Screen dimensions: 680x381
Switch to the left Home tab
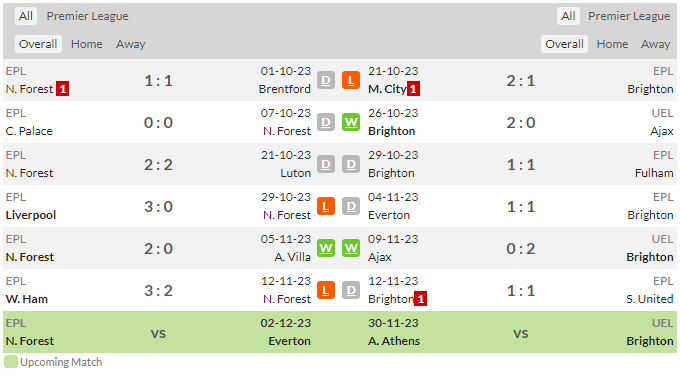point(87,44)
